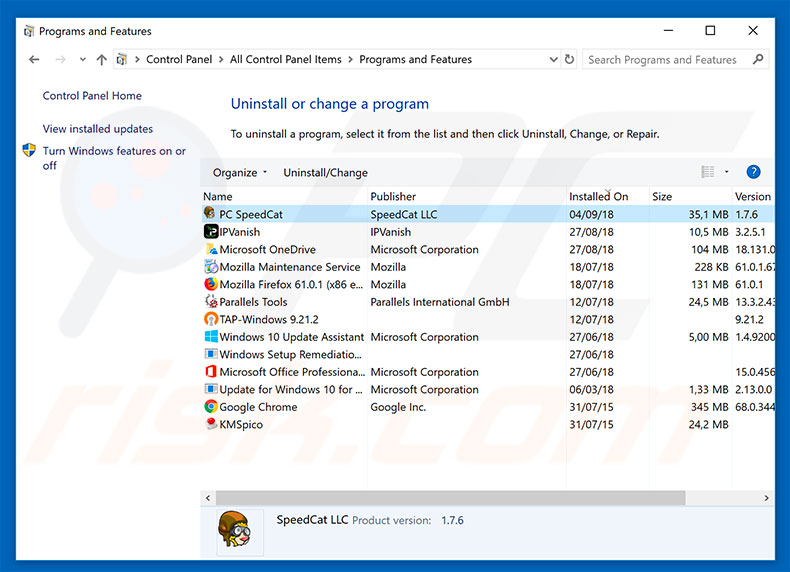Click the 35,1 MB size cell
The image size is (790, 572).
click(708, 214)
